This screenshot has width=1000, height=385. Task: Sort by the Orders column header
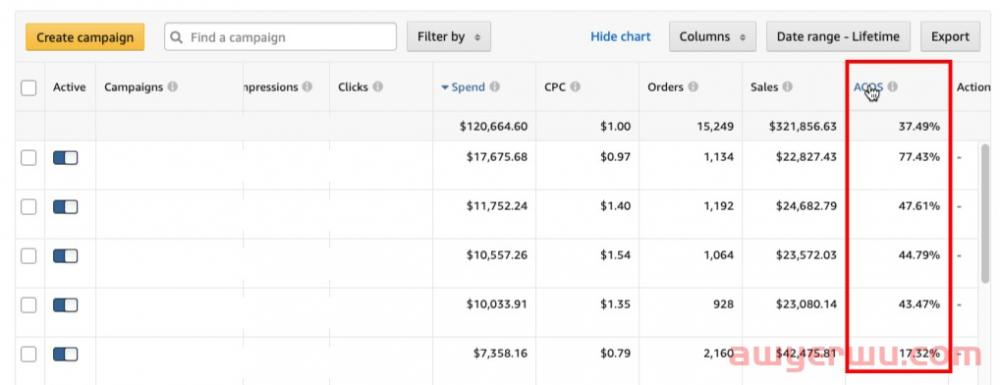coord(665,87)
